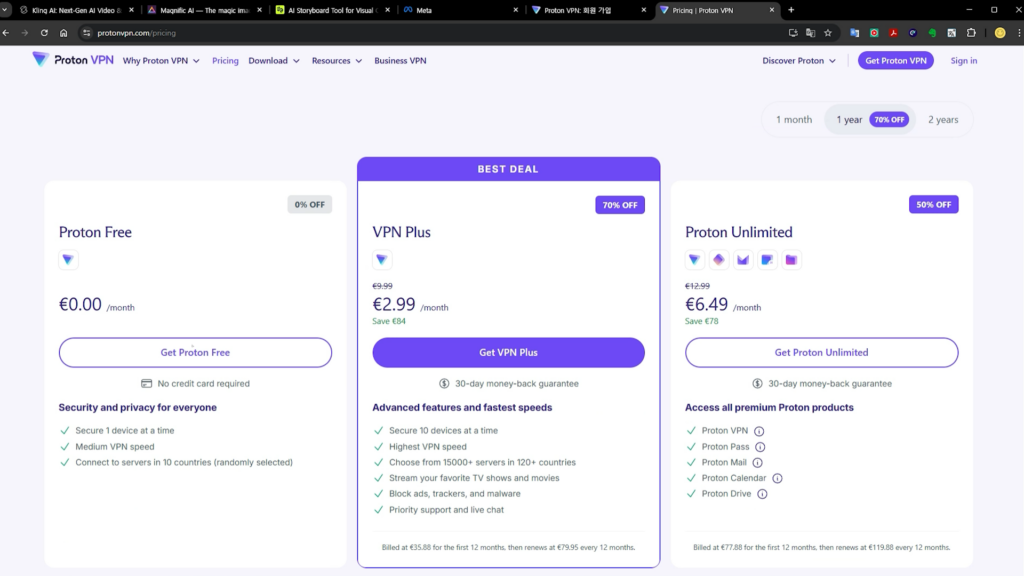Image resolution: width=1024 pixels, height=576 pixels.
Task: Click 'Block ads, trackers, and malware' text
Action: click(455, 494)
